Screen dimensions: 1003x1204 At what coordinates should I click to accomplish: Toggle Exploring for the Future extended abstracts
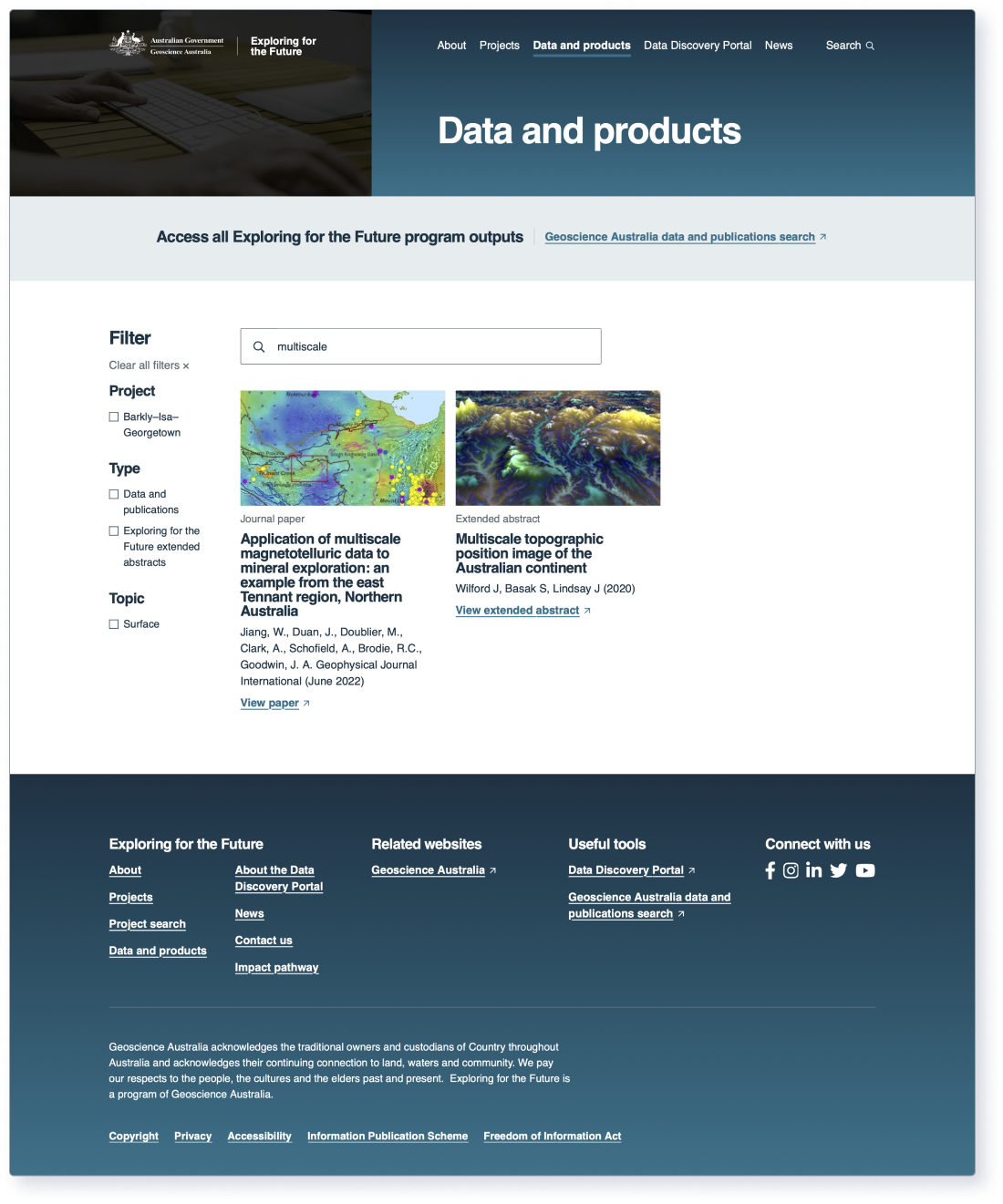(x=114, y=530)
